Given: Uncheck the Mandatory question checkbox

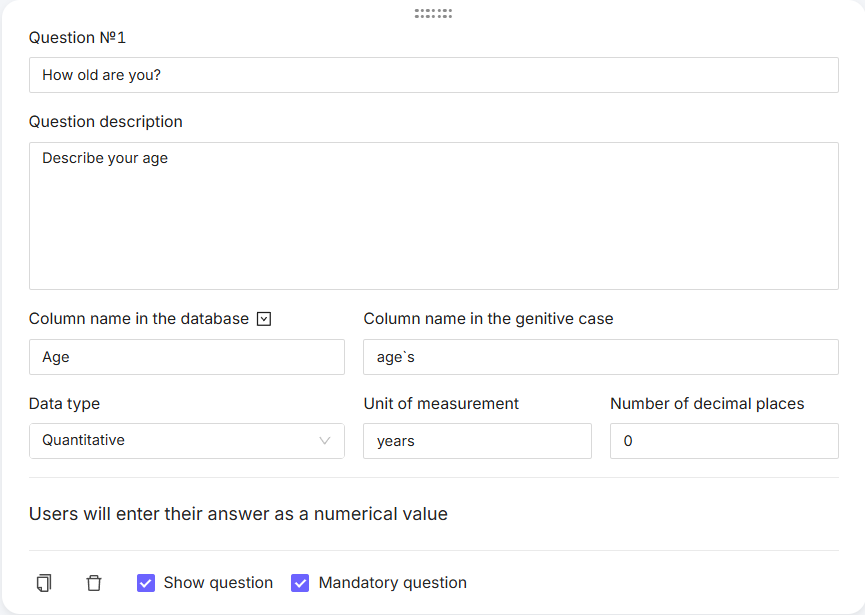Looking at the screenshot, I should tap(300, 583).
